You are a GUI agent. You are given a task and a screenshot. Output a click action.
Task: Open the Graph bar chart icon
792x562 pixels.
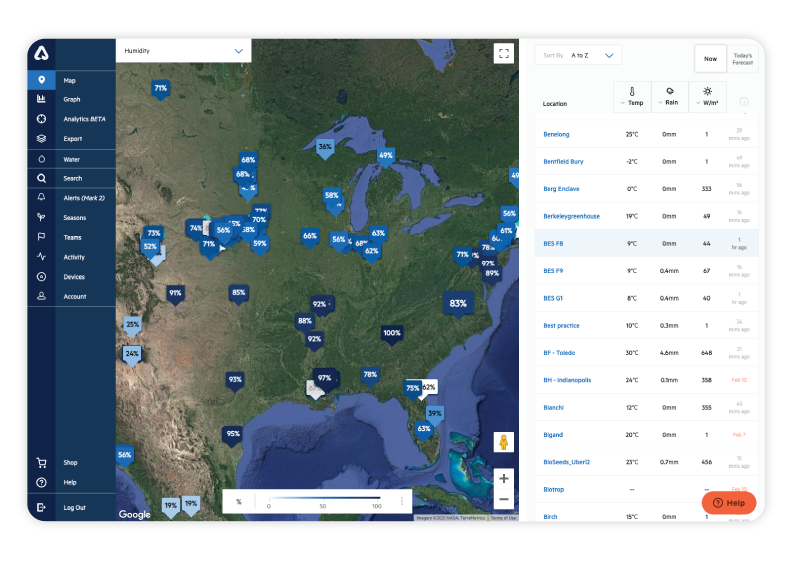(41, 98)
